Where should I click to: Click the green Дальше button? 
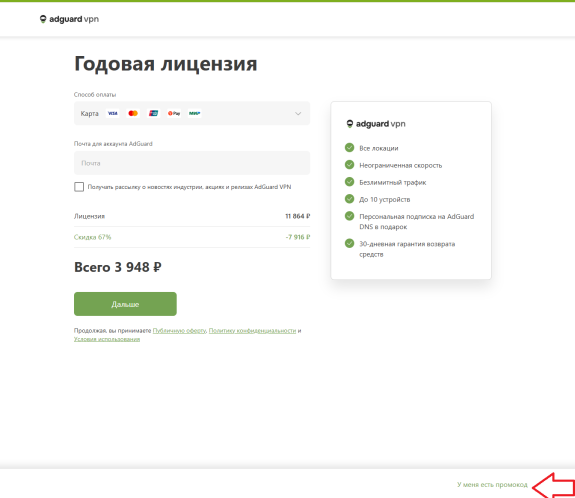tap(125, 304)
